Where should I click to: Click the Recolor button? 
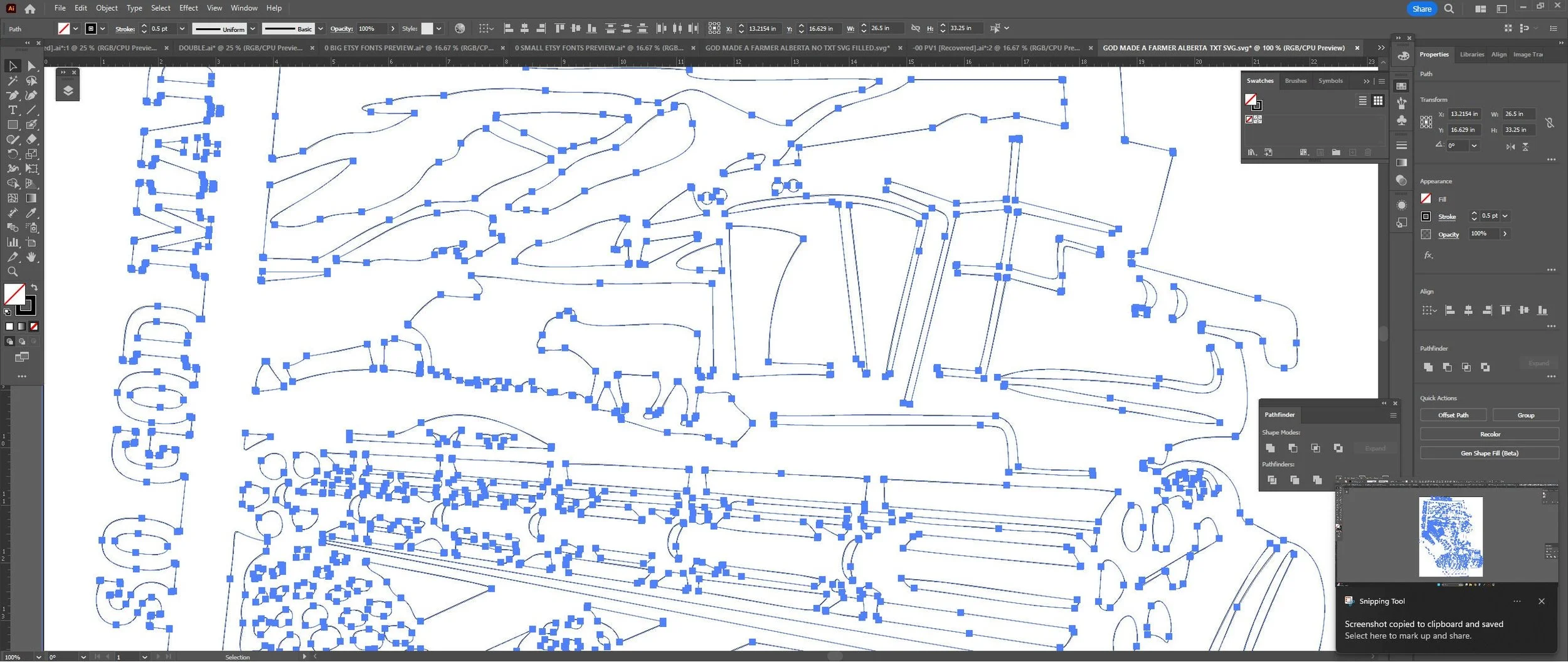pyautogui.click(x=1490, y=434)
